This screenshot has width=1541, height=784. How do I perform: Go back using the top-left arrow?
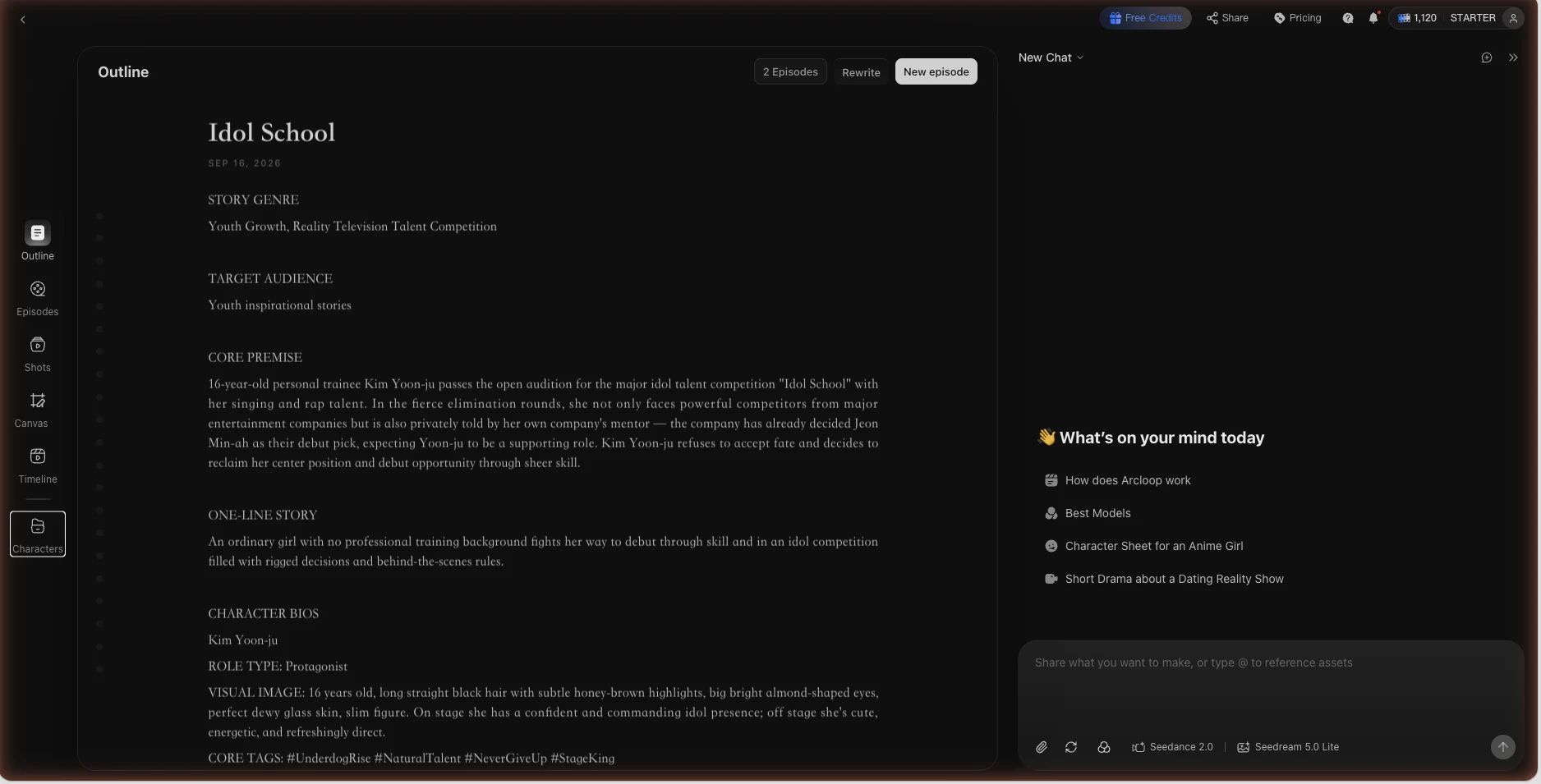pyautogui.click(x=23, y=20)
